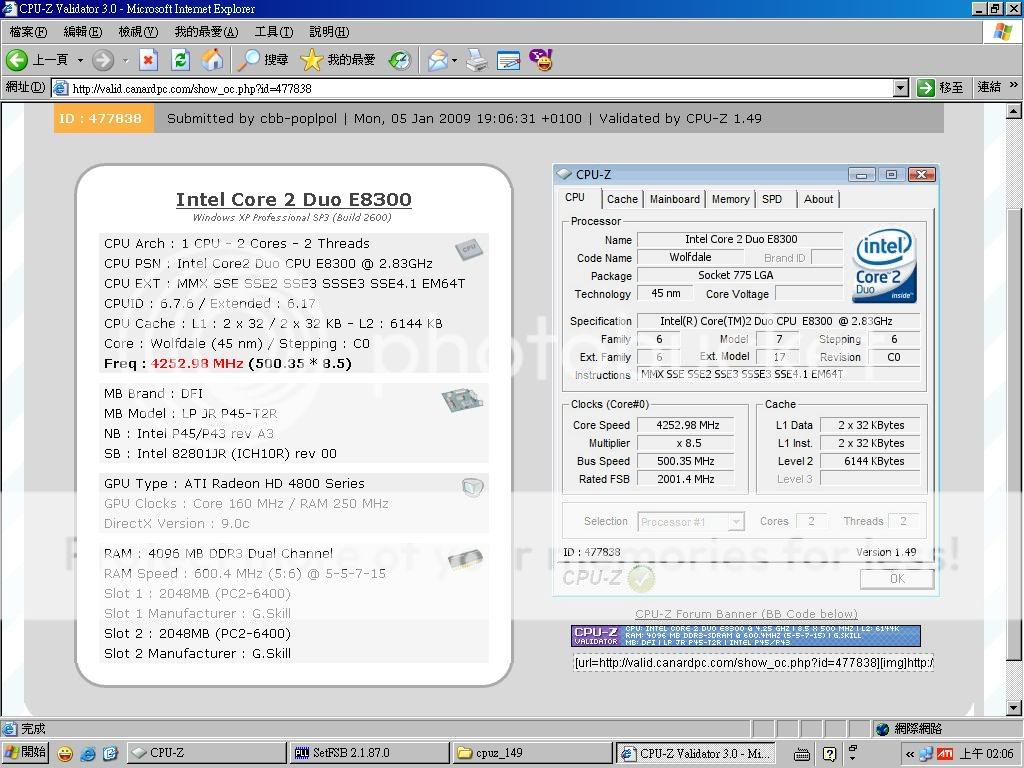Switch to the About tab in CPU-Z

[x=818, y=199]
